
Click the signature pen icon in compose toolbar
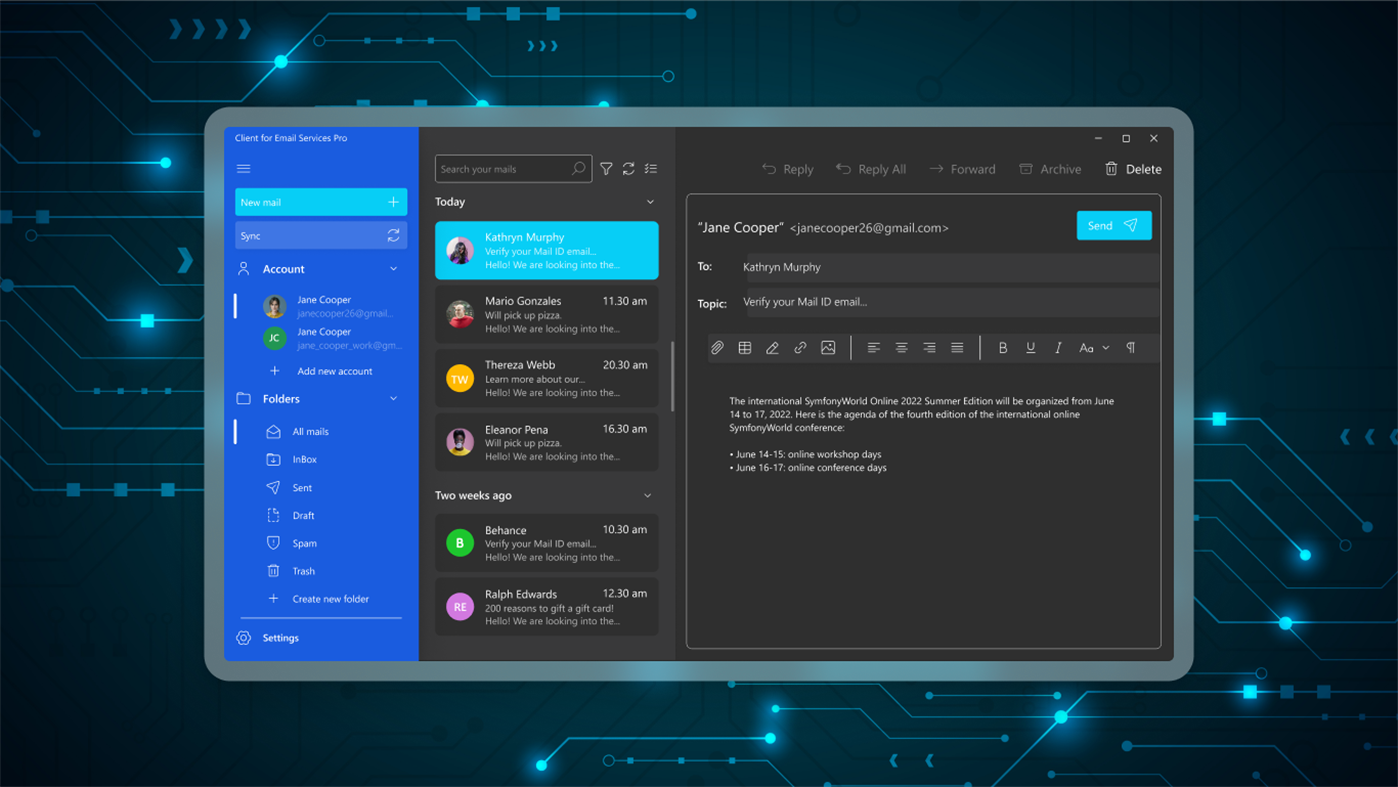[x=772, y=347]
